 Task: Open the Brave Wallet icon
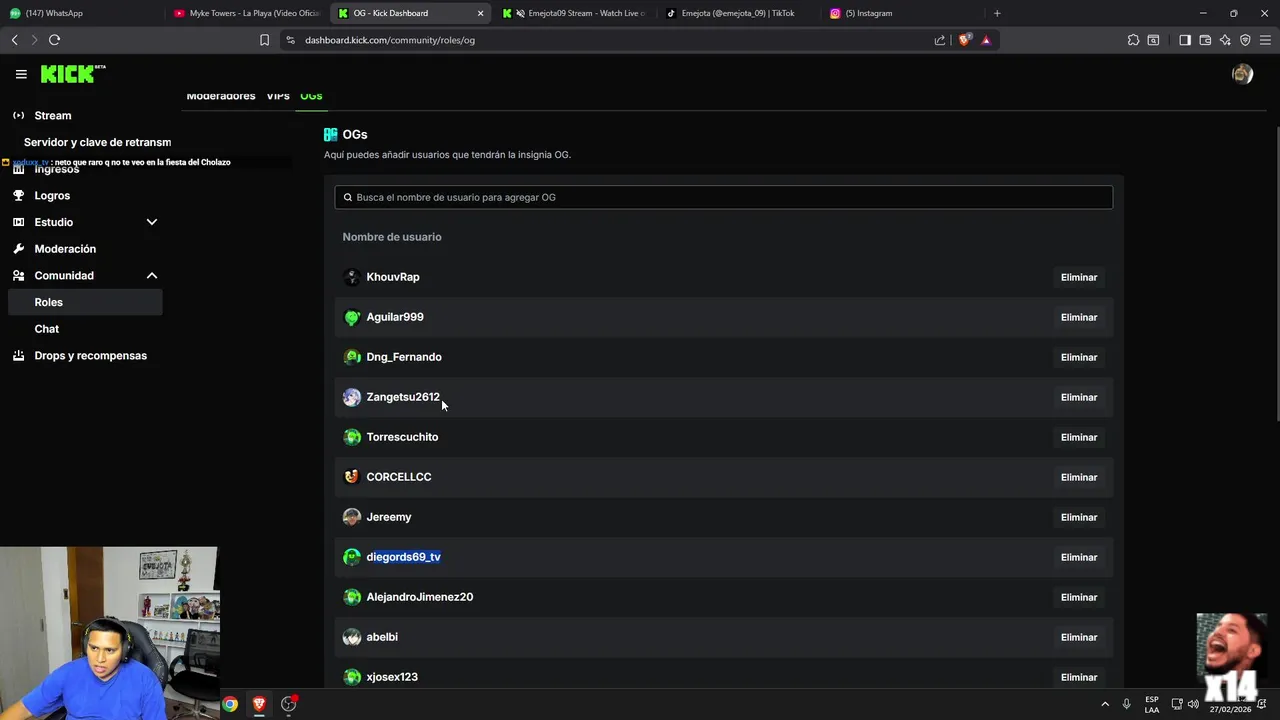click(x=1205, y=40)
